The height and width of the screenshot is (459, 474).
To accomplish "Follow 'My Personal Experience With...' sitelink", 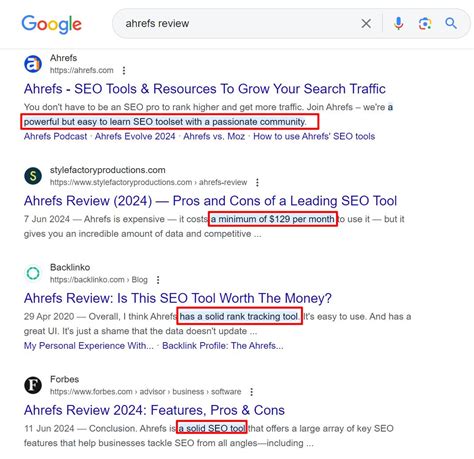I will point(89,346).
